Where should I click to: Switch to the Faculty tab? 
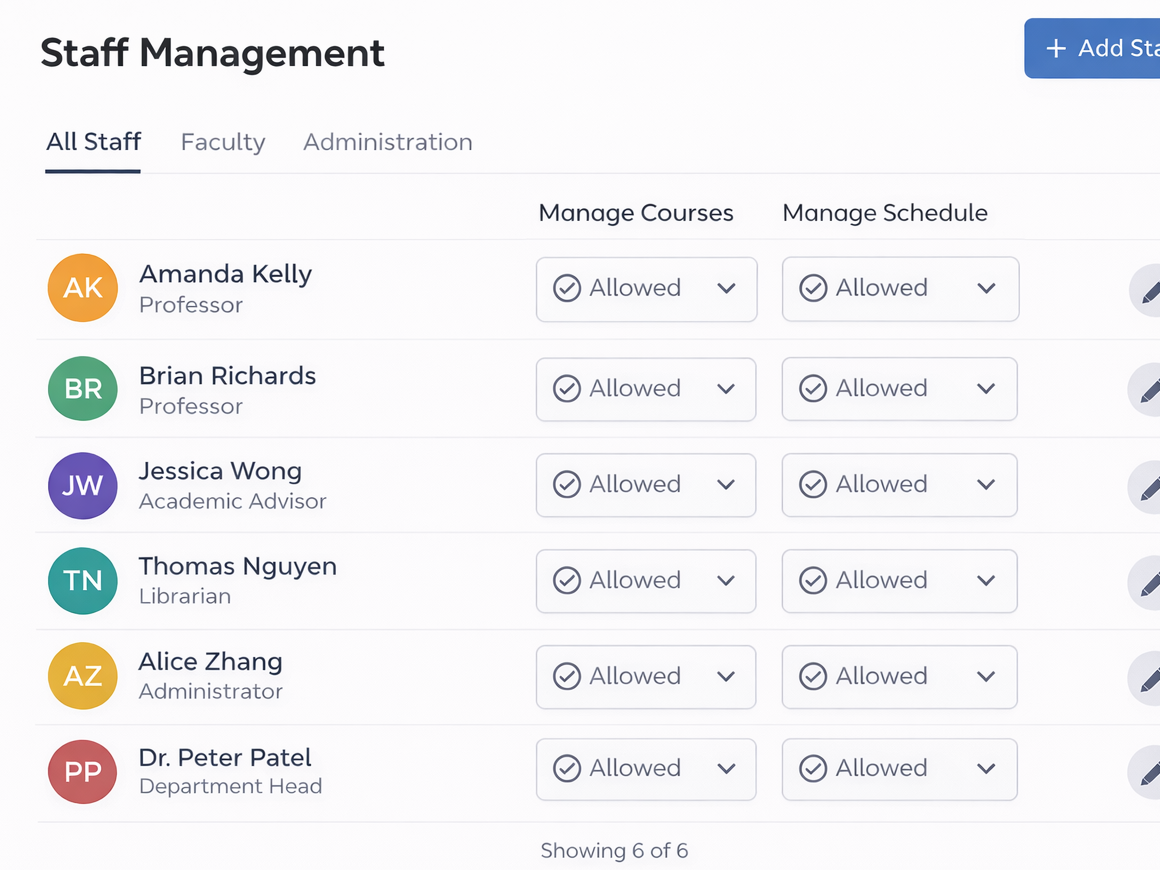[x=223, y=142]
